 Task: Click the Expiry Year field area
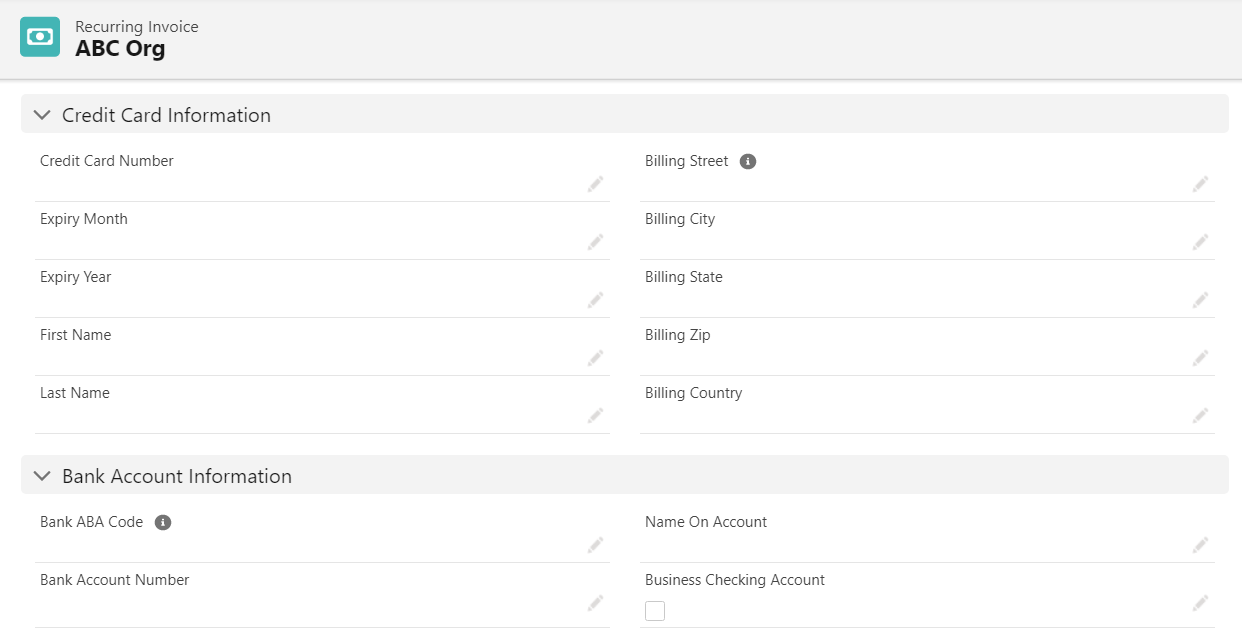click(300, 300)
